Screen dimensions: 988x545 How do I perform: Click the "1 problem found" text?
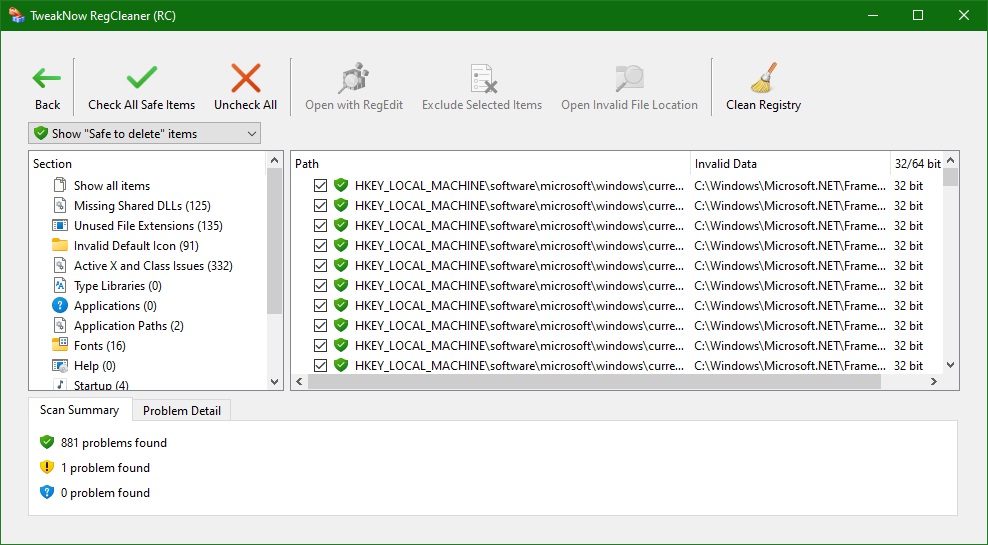105,468
